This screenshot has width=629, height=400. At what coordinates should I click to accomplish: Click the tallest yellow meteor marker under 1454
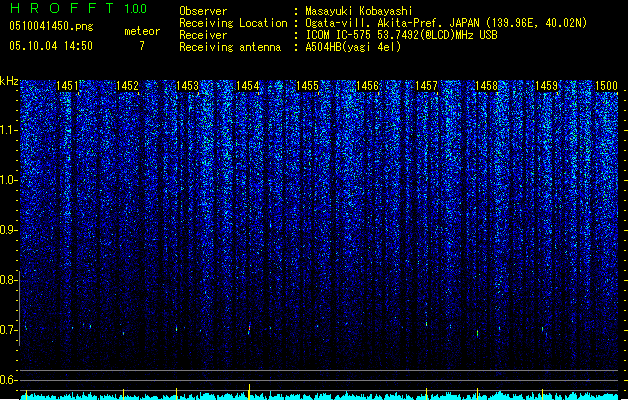click(x=249, y=392)
